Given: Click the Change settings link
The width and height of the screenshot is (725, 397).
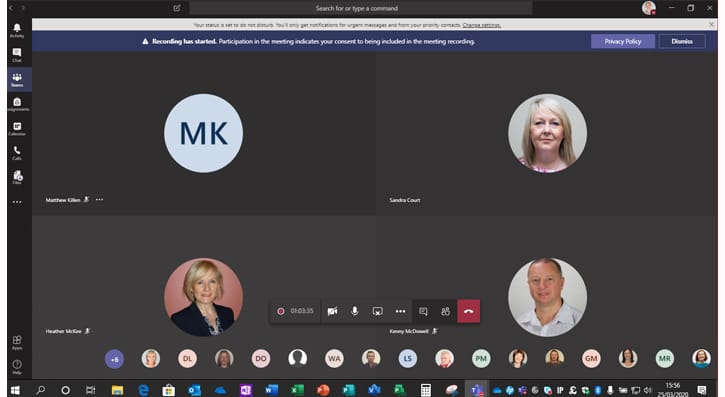Looking at the screenshot, I should pyautogui.click(x=481, y=25).
